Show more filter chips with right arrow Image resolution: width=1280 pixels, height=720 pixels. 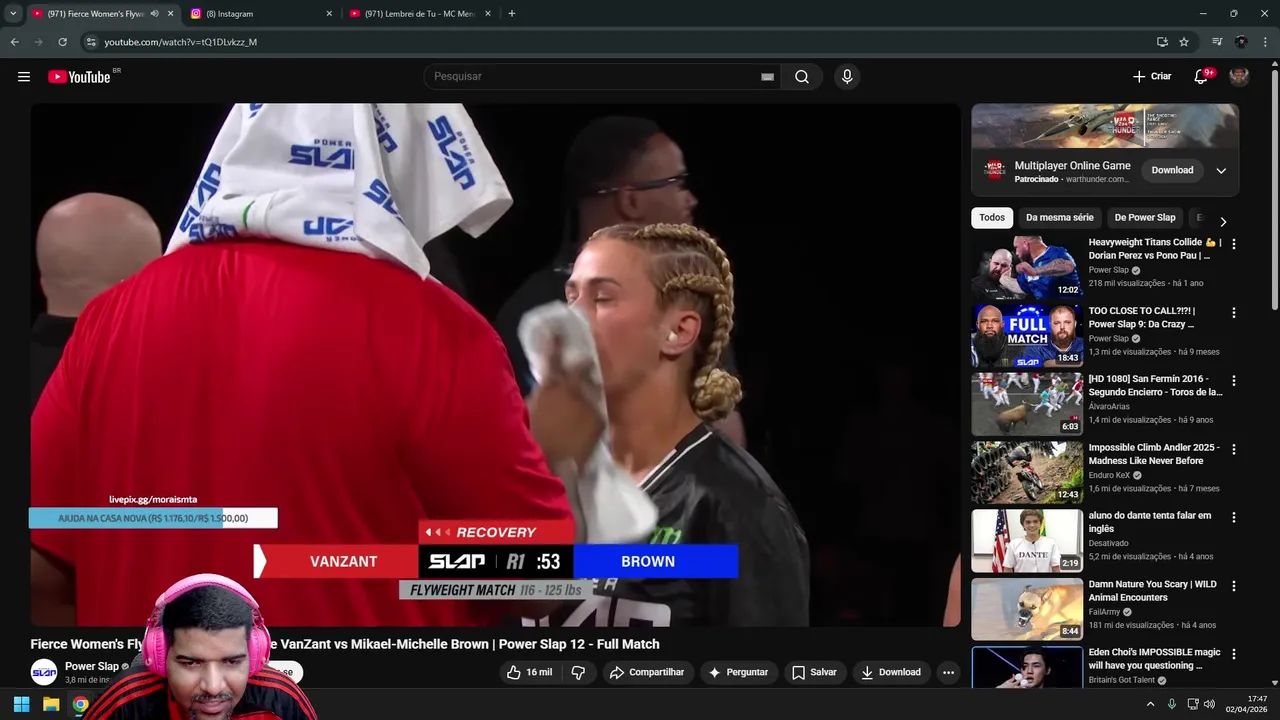click(x=1222, y=222)
